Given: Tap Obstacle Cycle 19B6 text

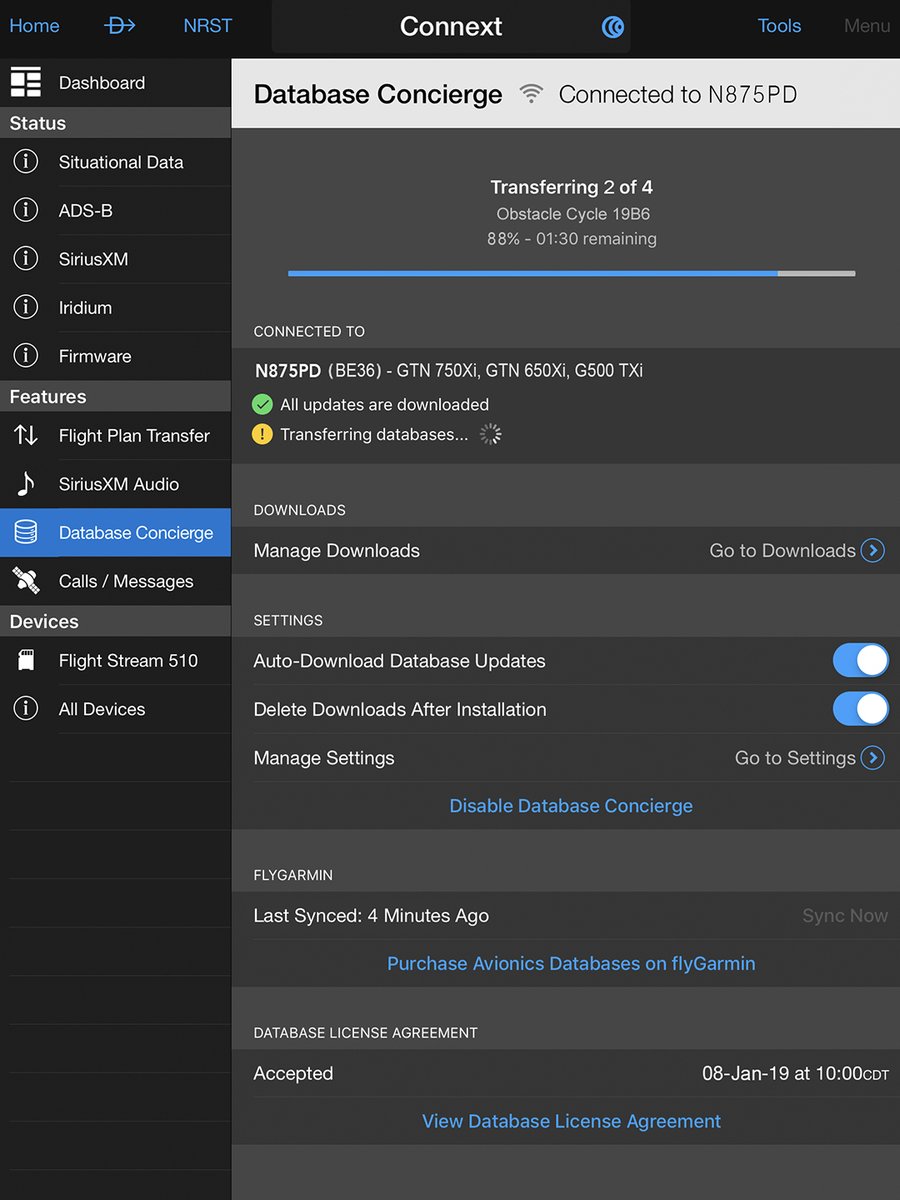Looking at the screenshot, I should coord(573,214).
